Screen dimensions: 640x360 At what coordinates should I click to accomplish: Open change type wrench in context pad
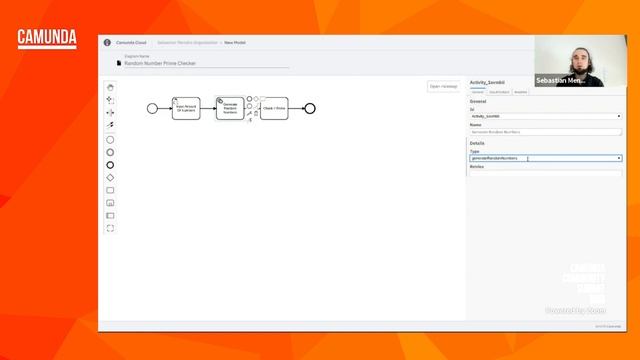tap(249, 113)
